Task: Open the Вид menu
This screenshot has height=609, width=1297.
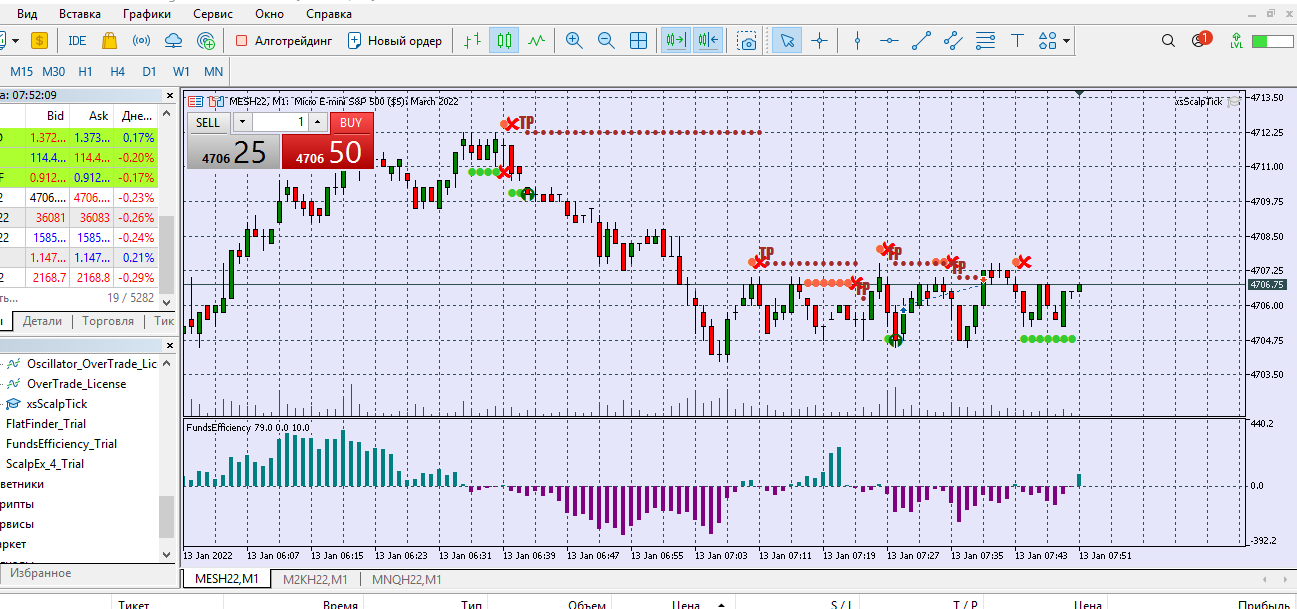Action: tap(28, 14)
